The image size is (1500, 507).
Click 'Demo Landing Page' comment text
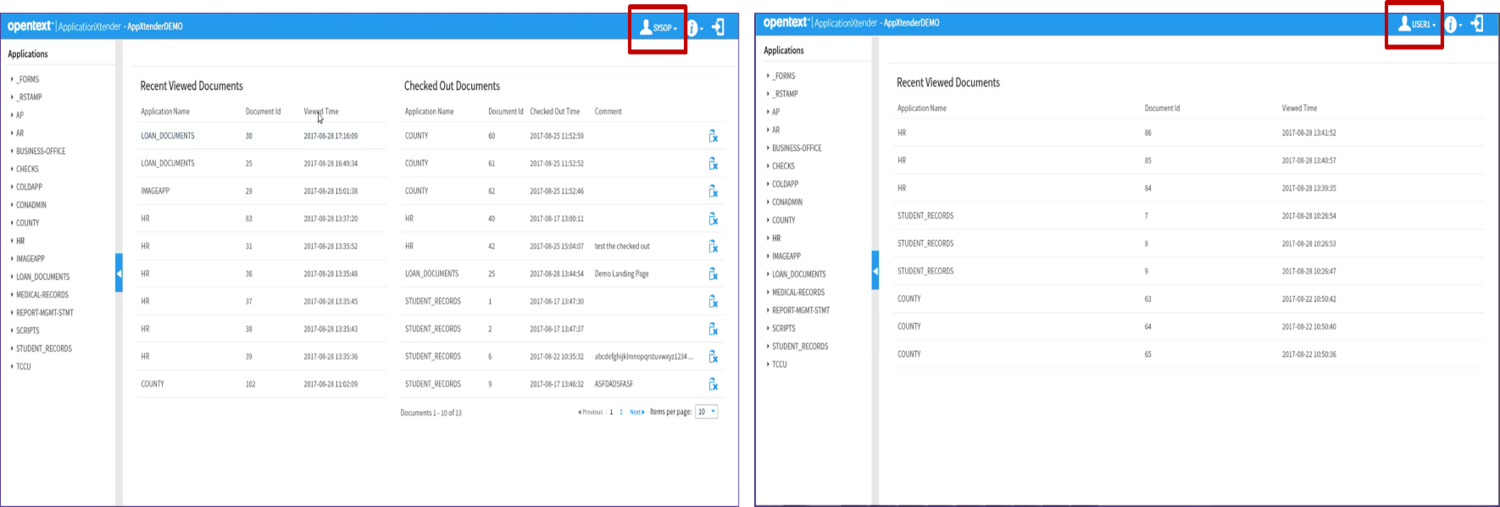point(622,274)
